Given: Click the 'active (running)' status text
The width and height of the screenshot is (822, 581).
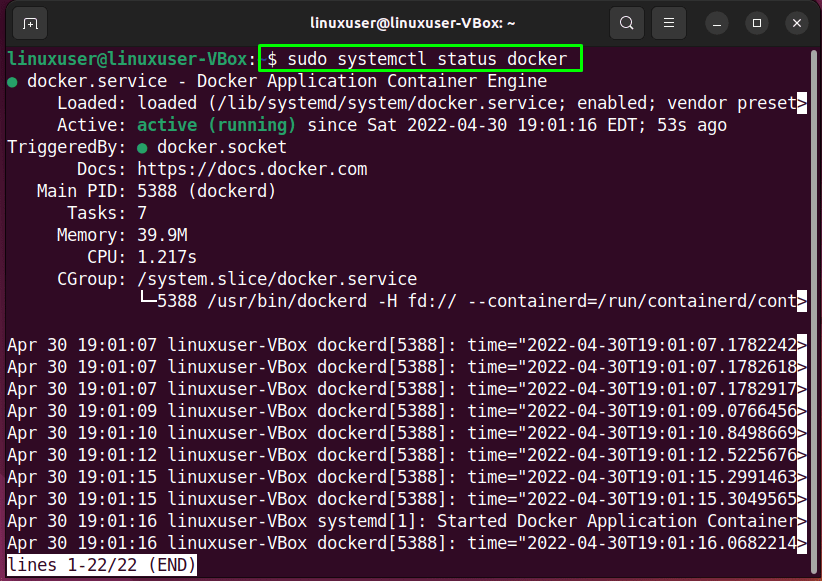Looking at the screenshot, I should coord(217,125).
